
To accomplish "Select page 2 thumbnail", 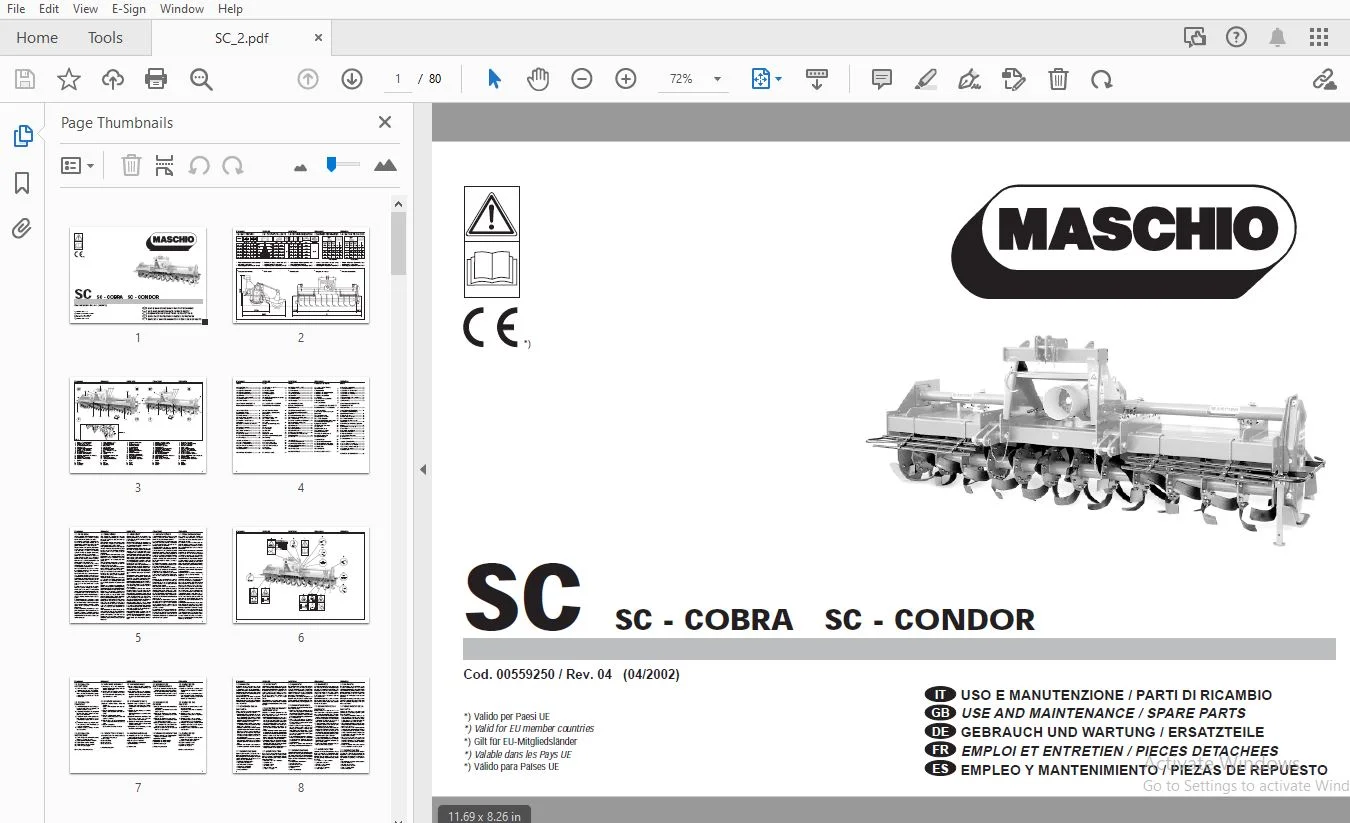I will [301, 275].
